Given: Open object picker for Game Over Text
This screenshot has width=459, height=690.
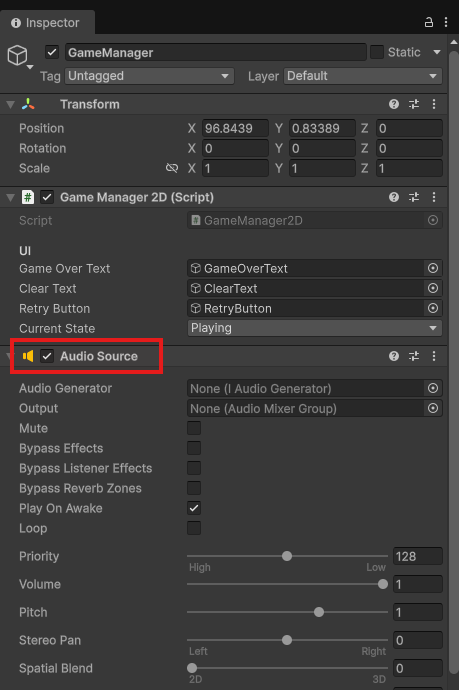Looking at the screenshot, I should 433,268.
